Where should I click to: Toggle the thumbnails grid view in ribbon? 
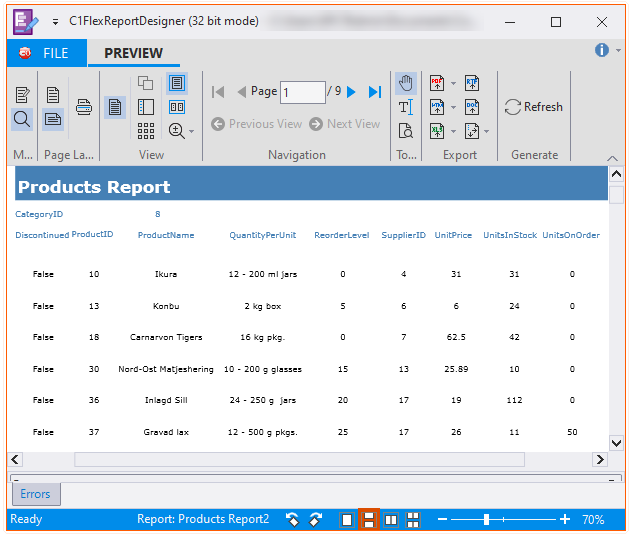point(146,130)
